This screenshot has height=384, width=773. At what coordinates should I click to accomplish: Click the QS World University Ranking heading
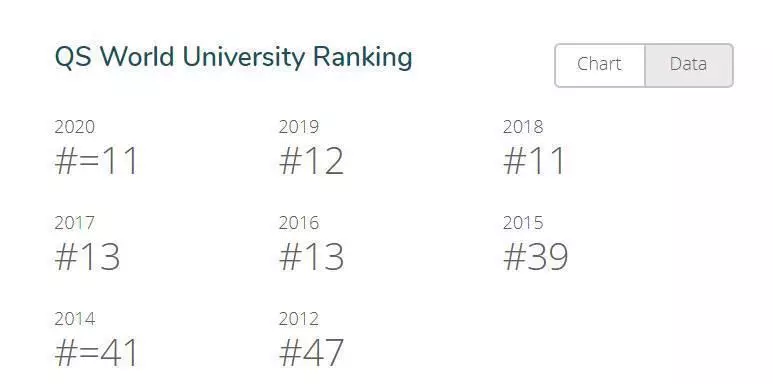pyautogui.click(x=233, y=57)
